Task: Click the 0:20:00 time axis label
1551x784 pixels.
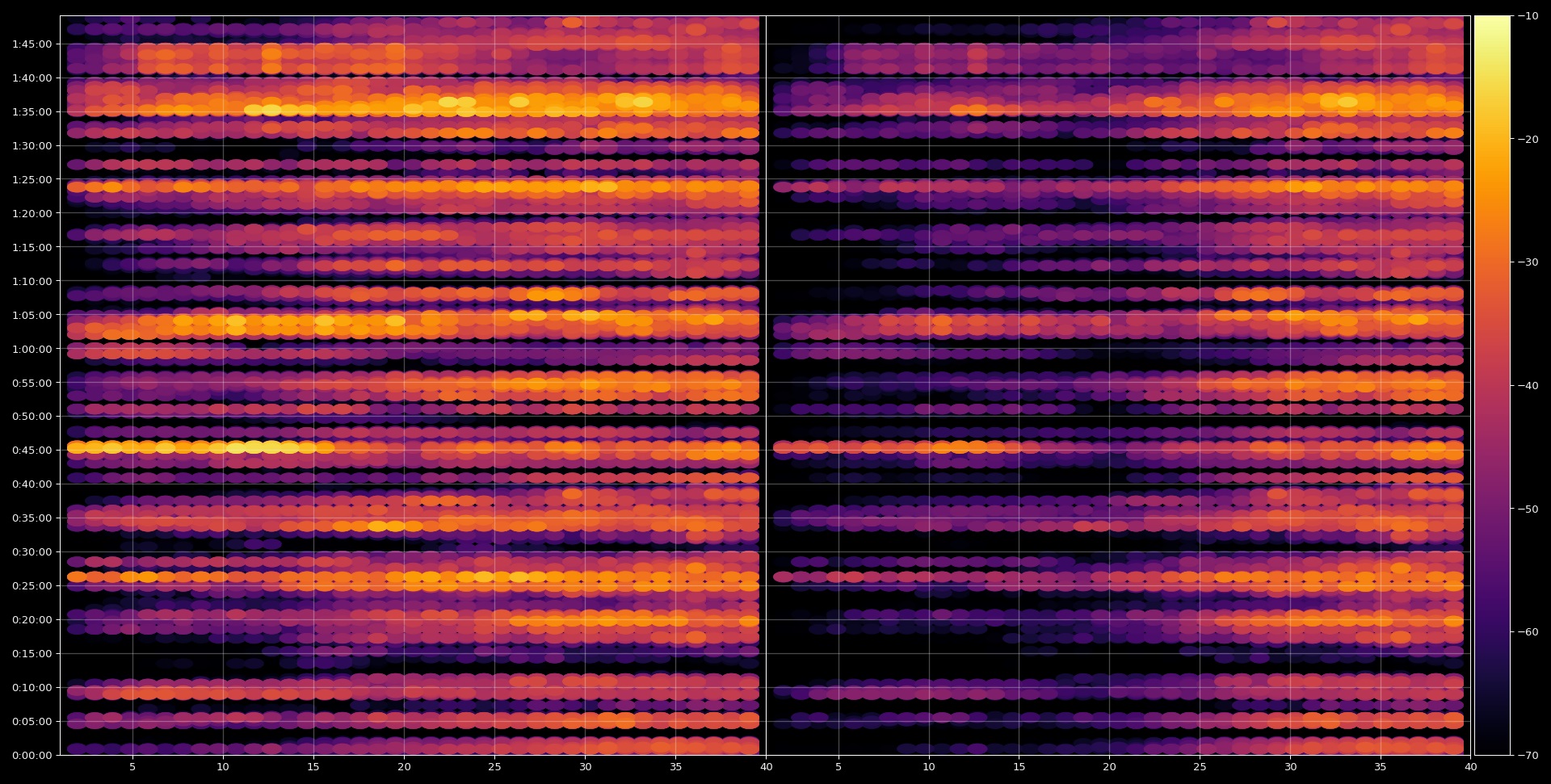Action: pyautogui.click(x=32, y=620)
